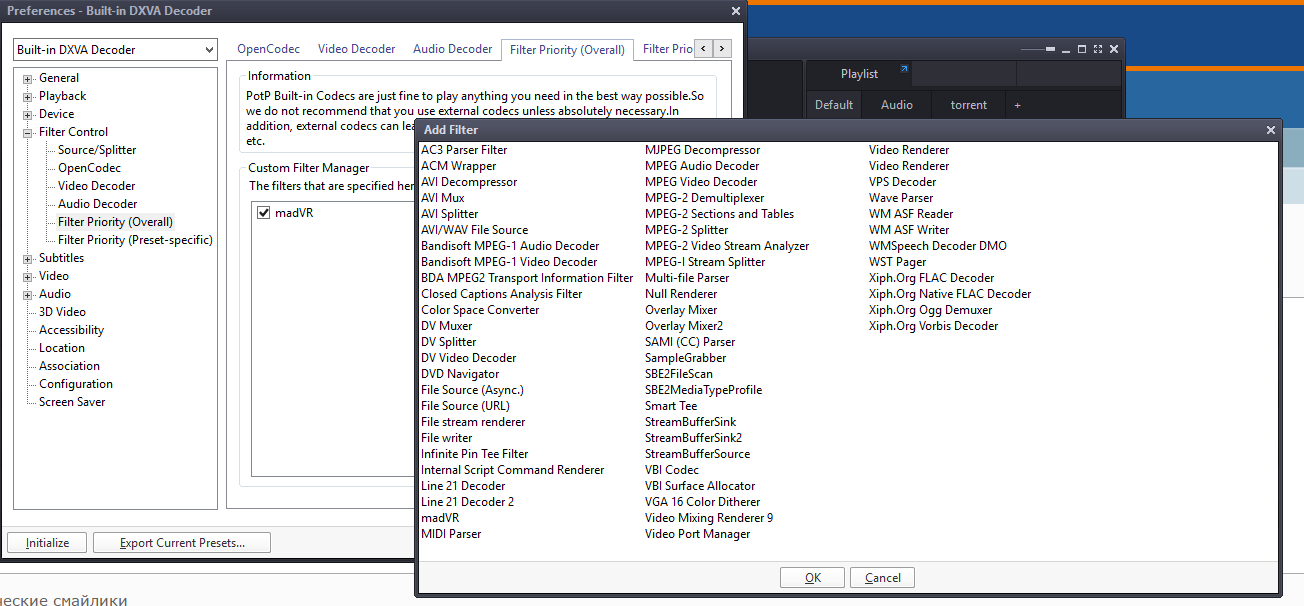Select madVR in the Add Filter list
Screen dimensions: 1304x606
click(440, 518)
